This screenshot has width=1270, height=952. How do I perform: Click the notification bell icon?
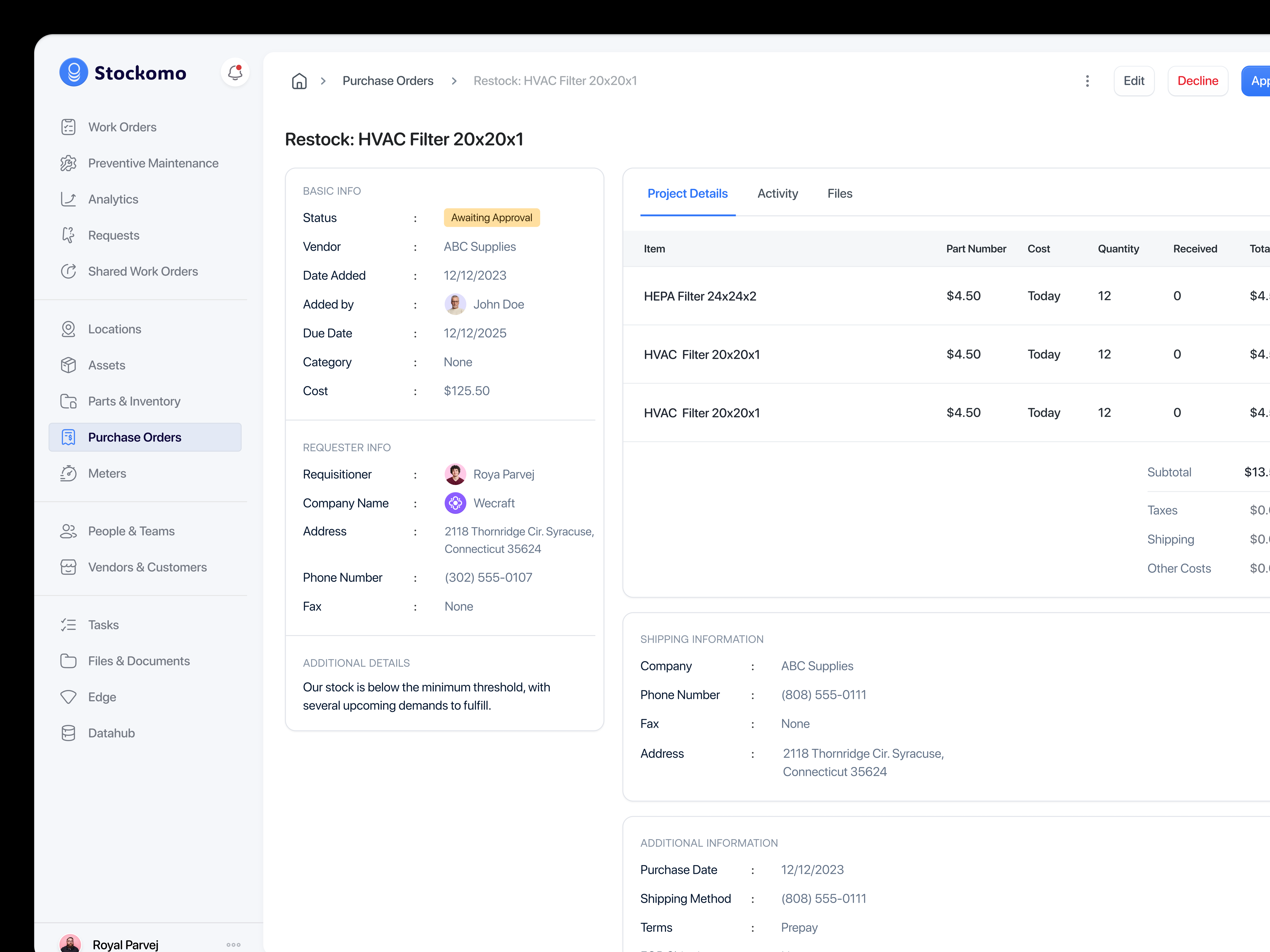click(235, 73)
